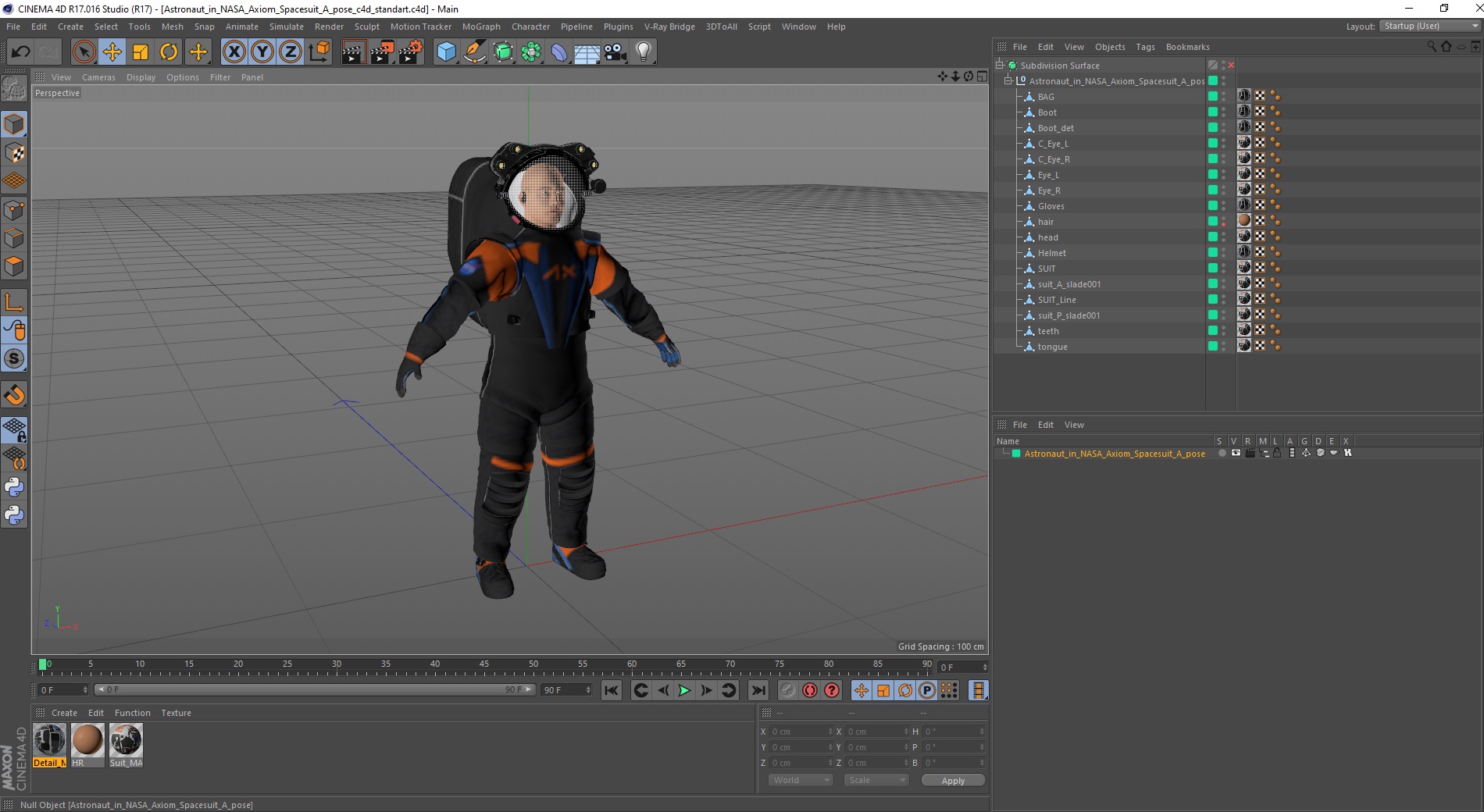Click the Y position input field

click(x=800, y=747)
